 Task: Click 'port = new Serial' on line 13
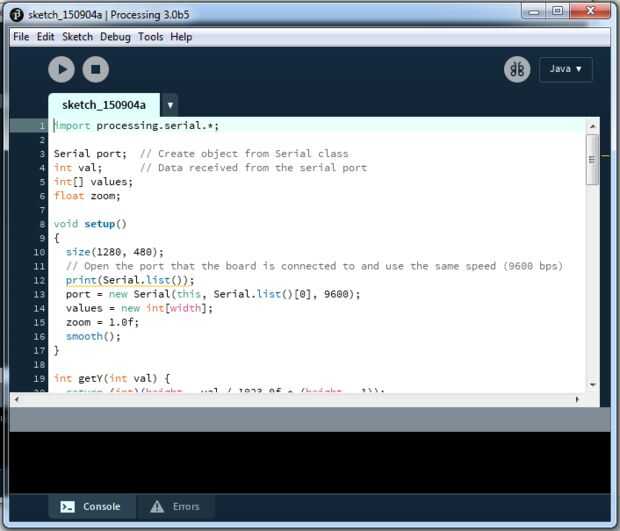[118, 294]
